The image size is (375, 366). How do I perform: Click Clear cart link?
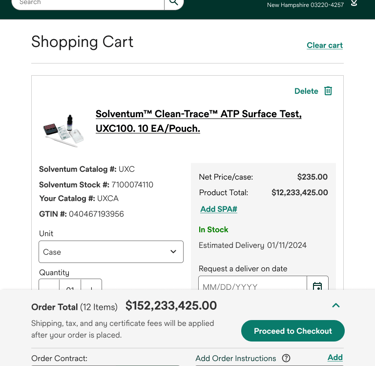[x=325, y=45]
